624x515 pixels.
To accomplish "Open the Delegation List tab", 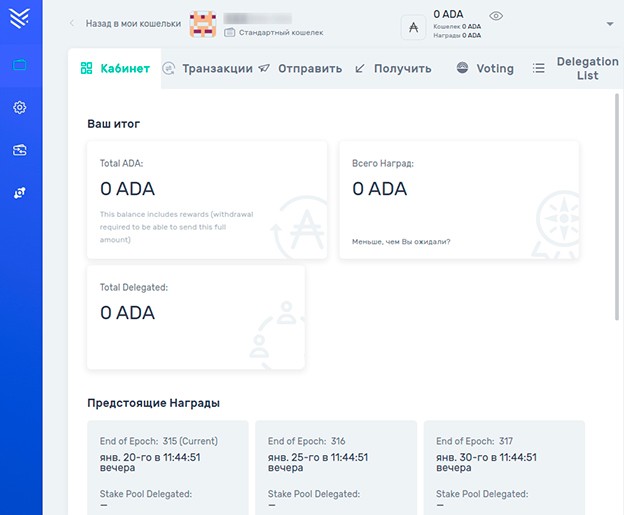I will tap(575, 68).
